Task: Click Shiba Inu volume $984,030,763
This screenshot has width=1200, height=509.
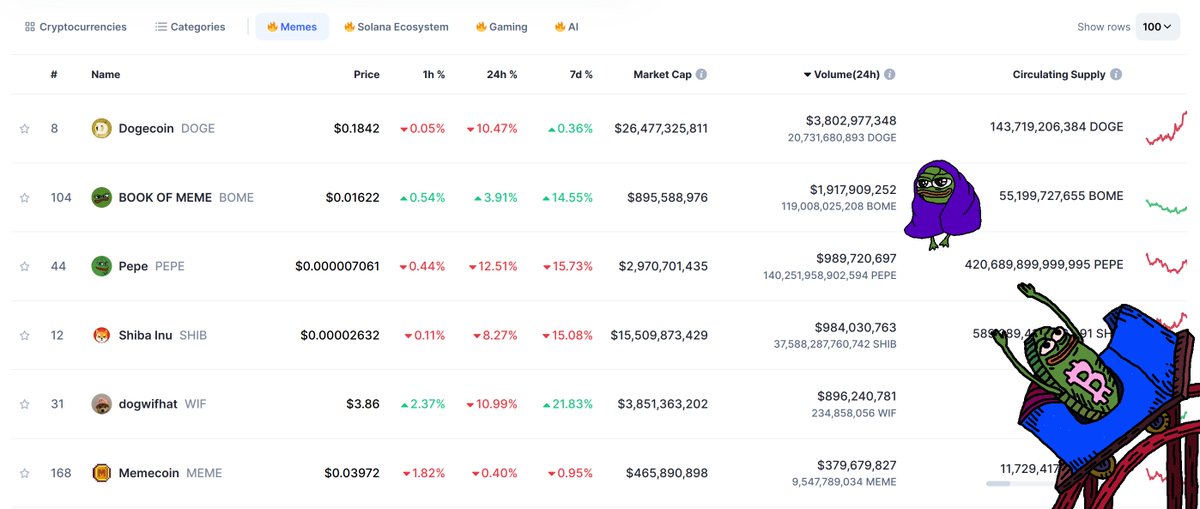Action: coord(857,327)
